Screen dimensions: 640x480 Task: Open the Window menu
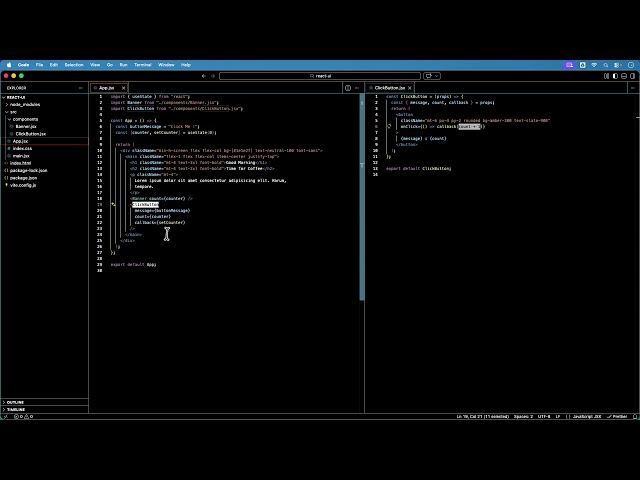coord(166,65)
